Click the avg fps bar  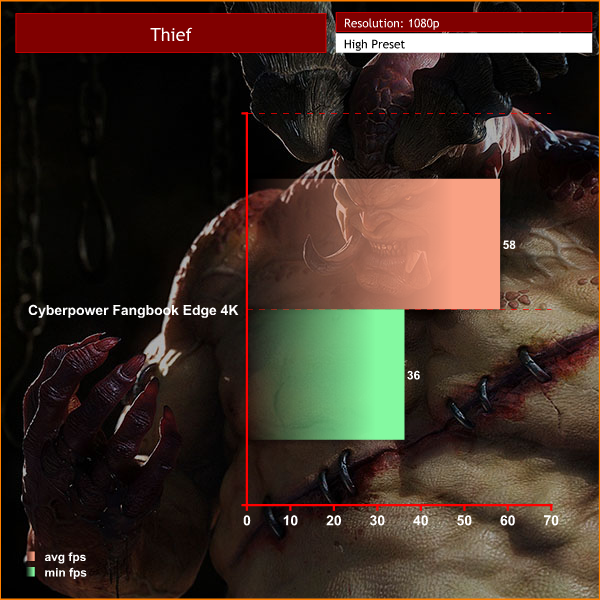pyautogui.click(x=374, y=244)
